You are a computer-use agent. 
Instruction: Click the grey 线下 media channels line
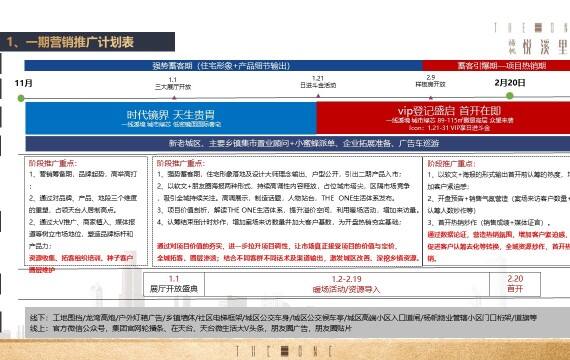pyautogui.click(x=284, y=318)
